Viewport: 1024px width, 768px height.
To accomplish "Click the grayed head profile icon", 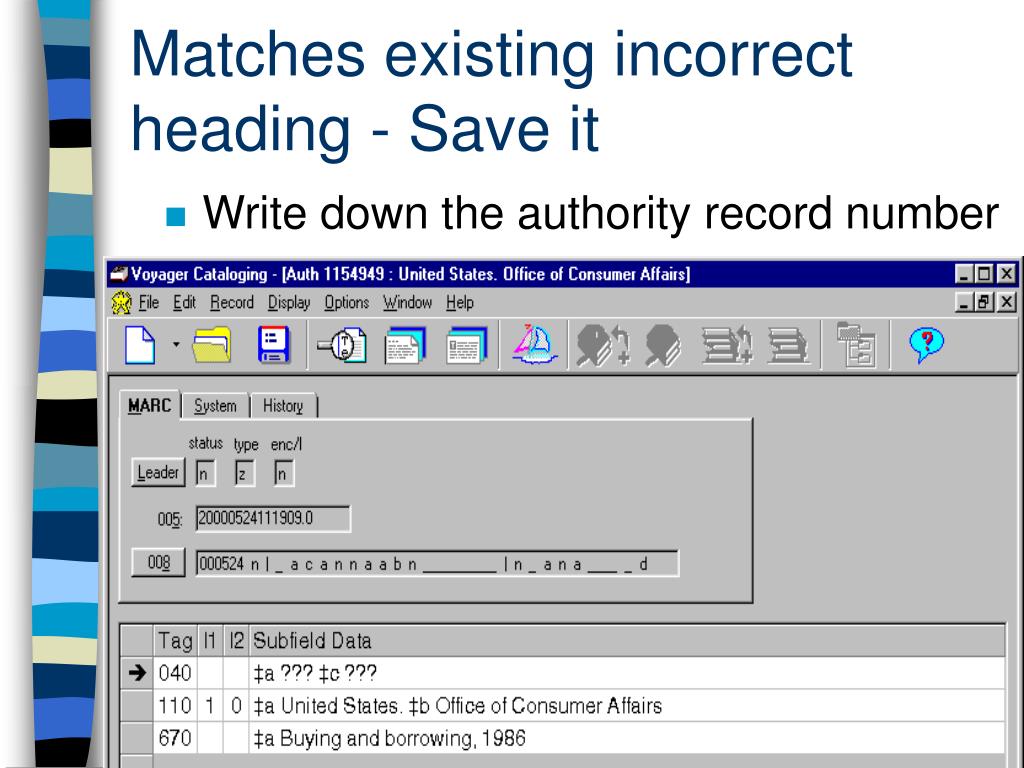I will (663, 345).
